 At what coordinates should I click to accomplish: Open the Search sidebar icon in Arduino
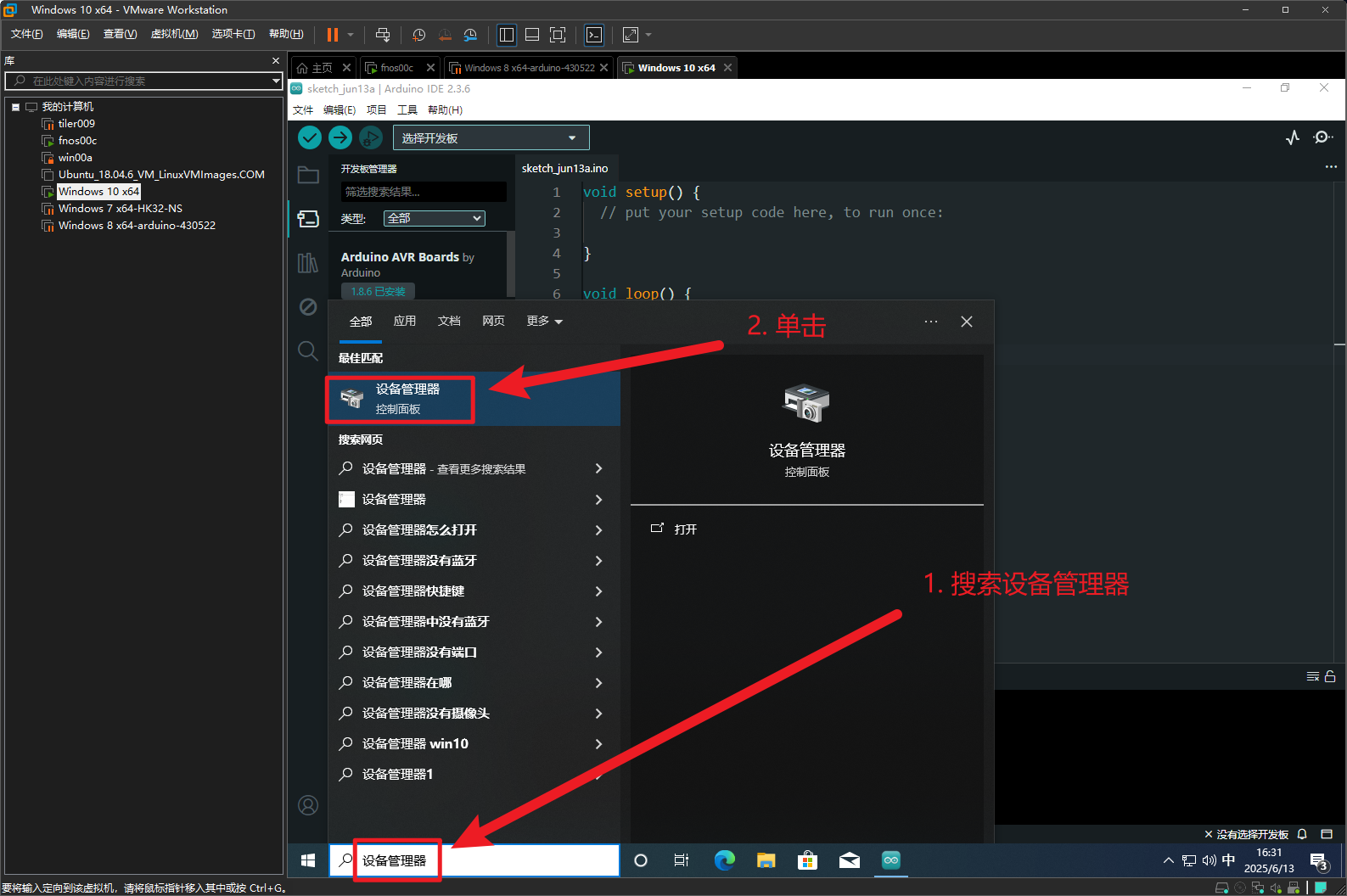tap(308, 350)
